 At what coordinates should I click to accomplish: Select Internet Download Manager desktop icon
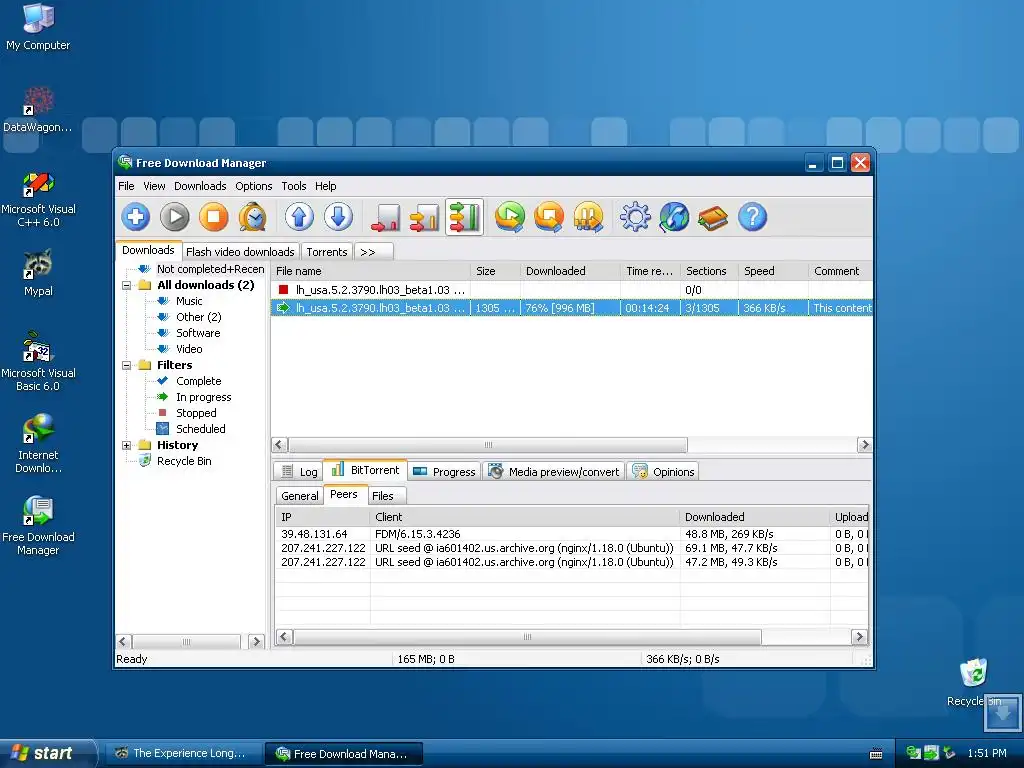38,444
